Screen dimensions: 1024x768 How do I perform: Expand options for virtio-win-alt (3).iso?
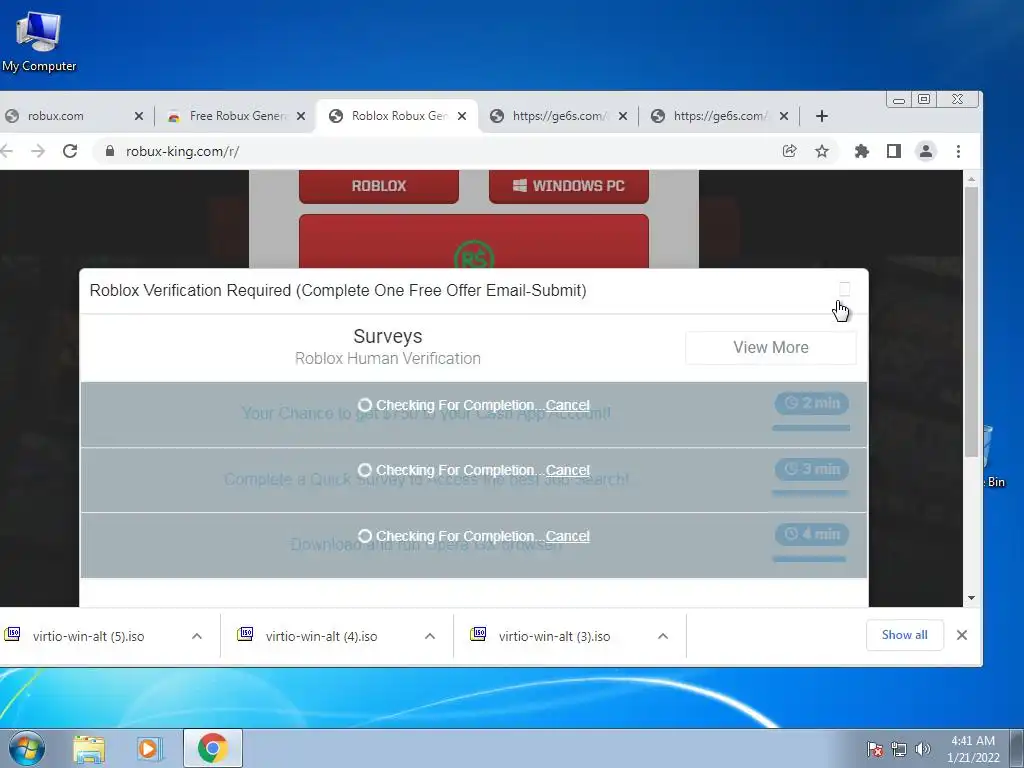(663, 636)
